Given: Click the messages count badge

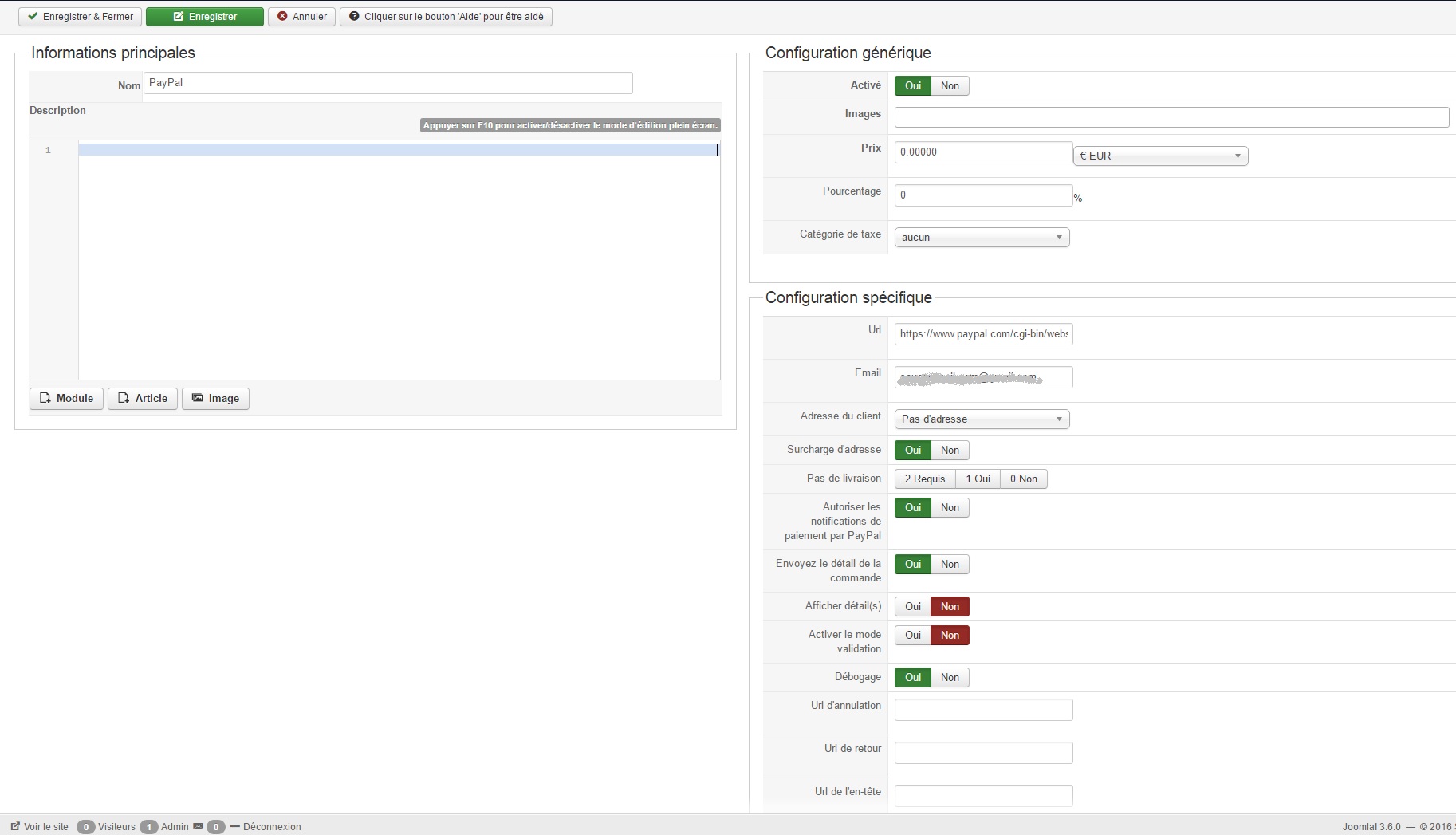Looking at the screenshot, I should [215, 827].
